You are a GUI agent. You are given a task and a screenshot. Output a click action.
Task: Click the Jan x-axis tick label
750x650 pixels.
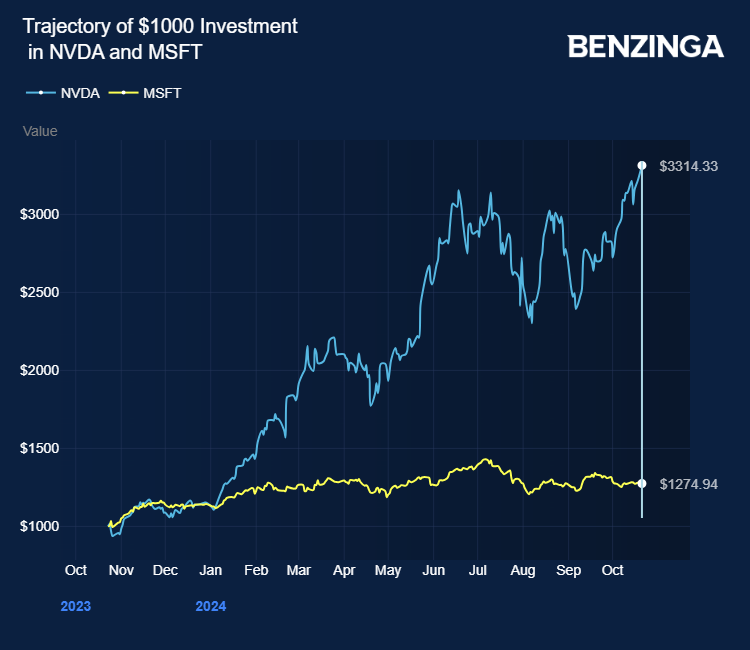point(210,570)
